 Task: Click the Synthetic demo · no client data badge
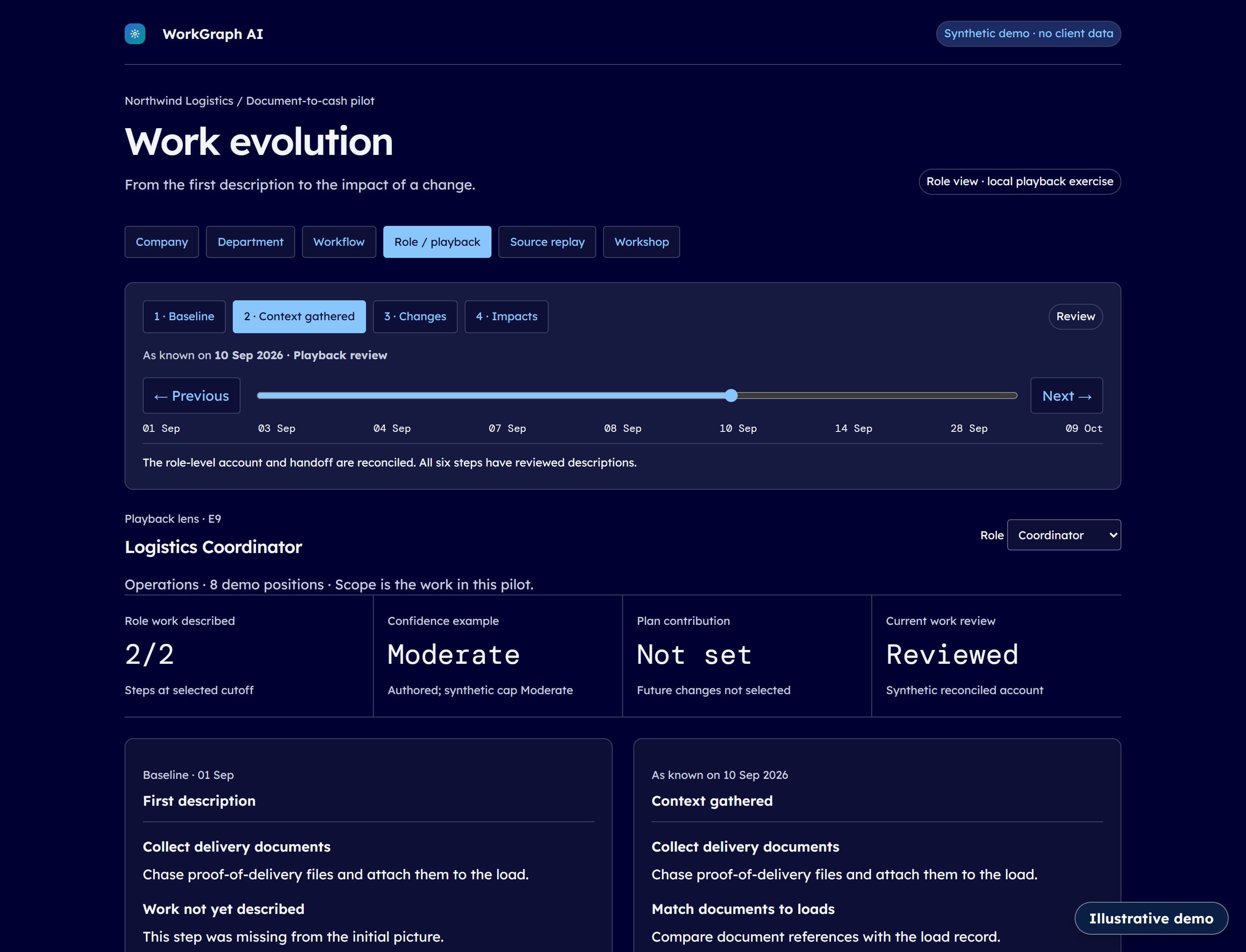pyautogui.click(x=1028, y=33)
